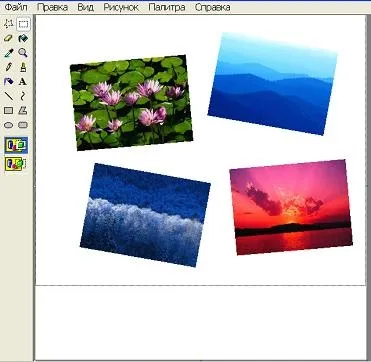Activate the Pick Color eyedropper tool
The width and height of the screenshot is (371, 362).
pos(8,53)
